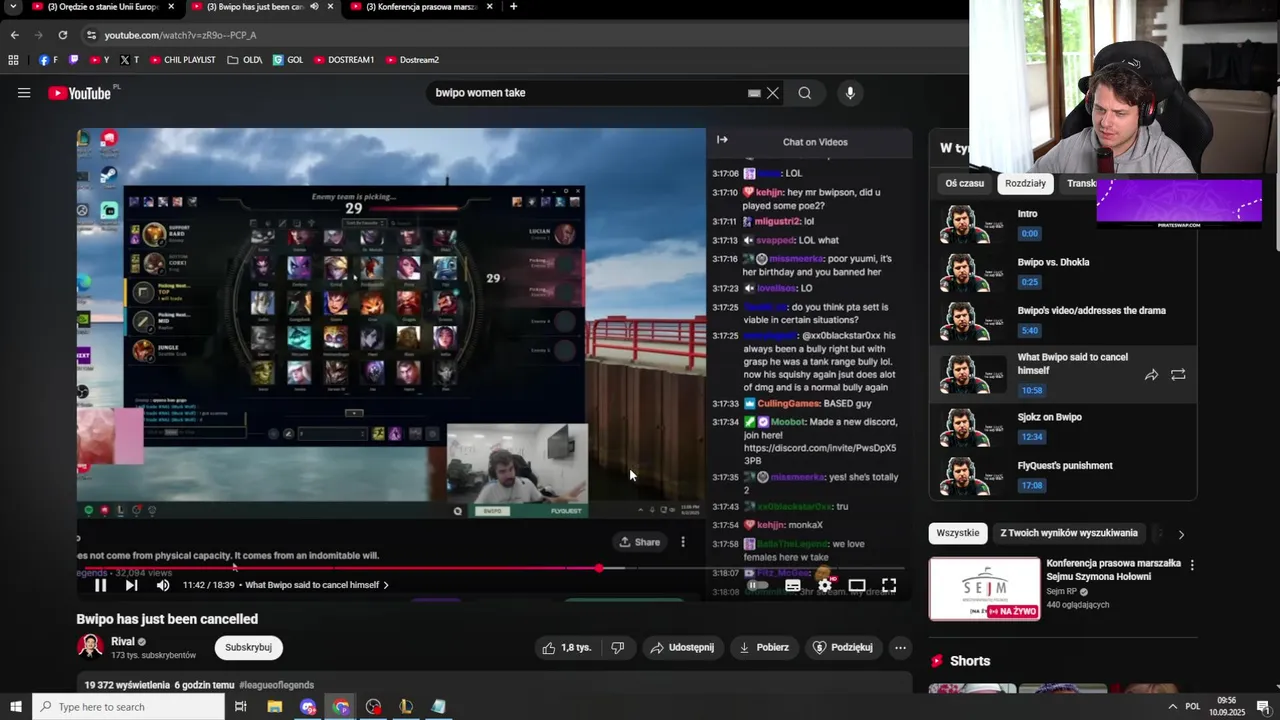Enter fullscreen mode

889,585
